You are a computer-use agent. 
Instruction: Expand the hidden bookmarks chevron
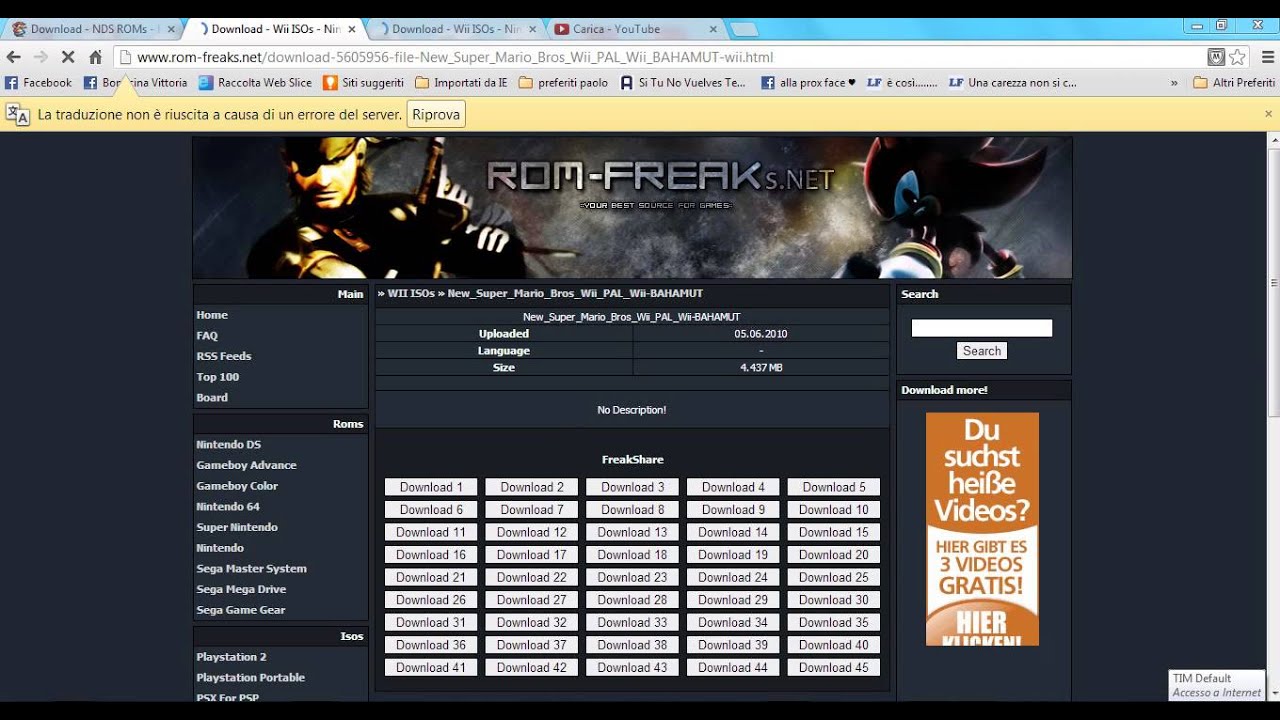click(1174, 83)
